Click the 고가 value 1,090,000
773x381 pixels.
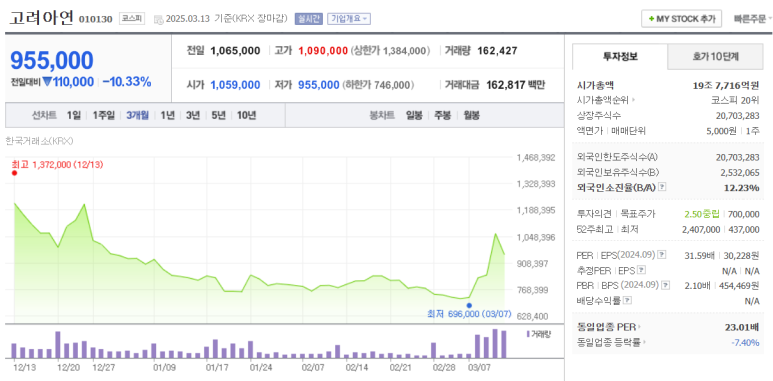pos(323,50)
